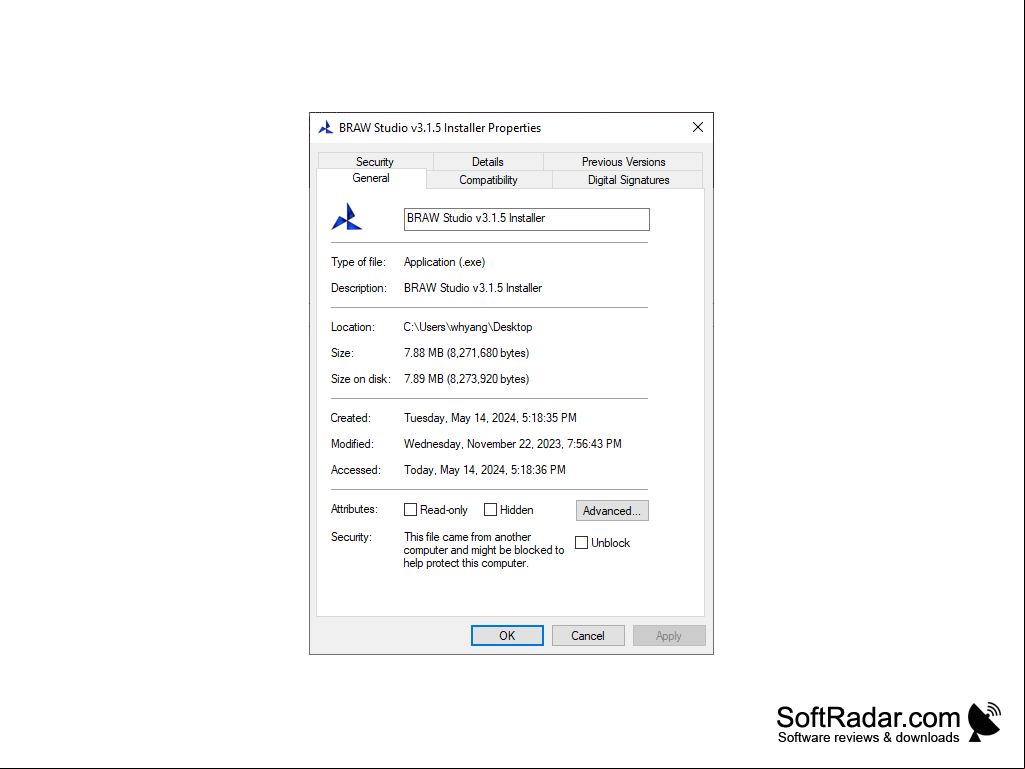The width and height of the screenshot is (1025, 769).
Task: Check the Unblock security checkbox
Action: point(581,543)
